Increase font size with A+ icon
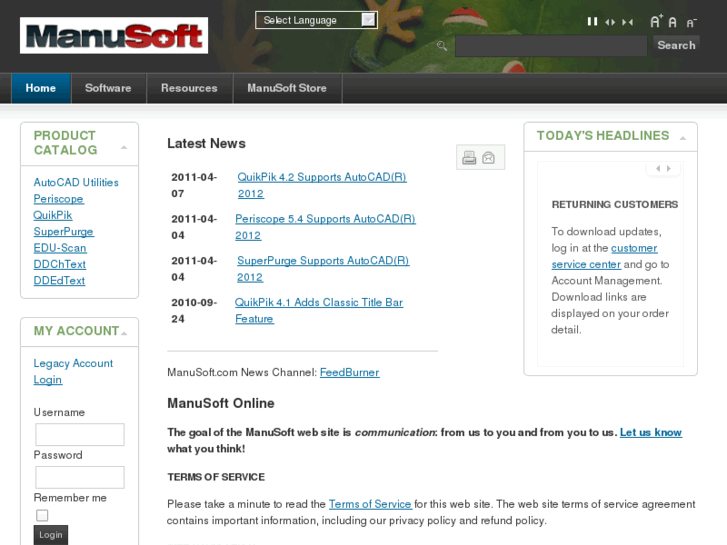The image size is (727, 545). pyautogui.click(x=656, y=21)
